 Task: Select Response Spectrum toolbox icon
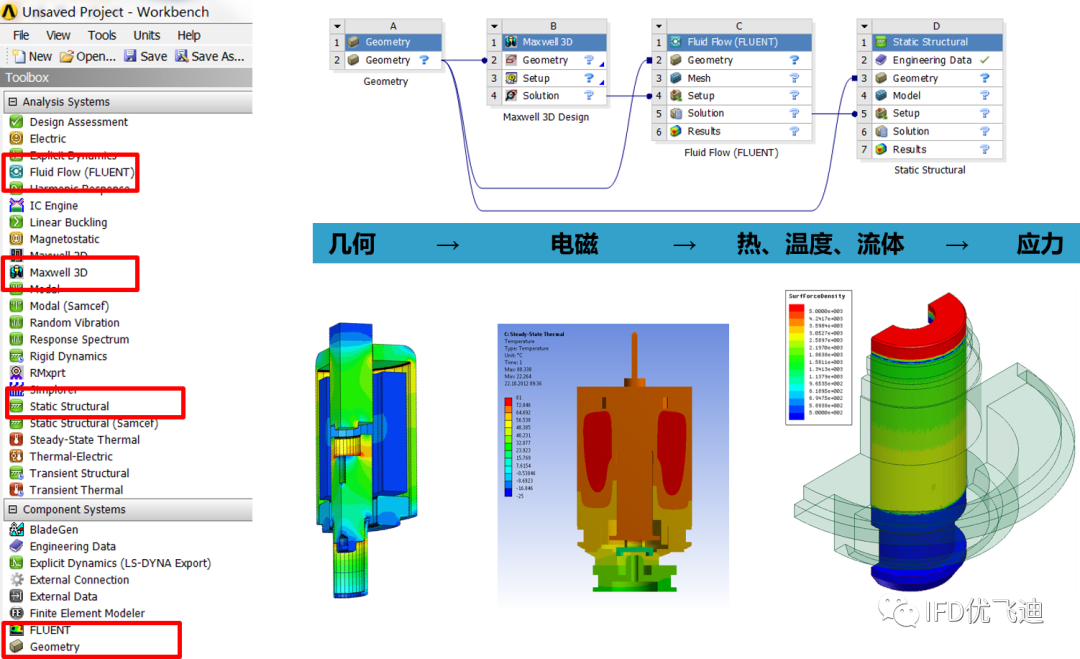[17, 339]
